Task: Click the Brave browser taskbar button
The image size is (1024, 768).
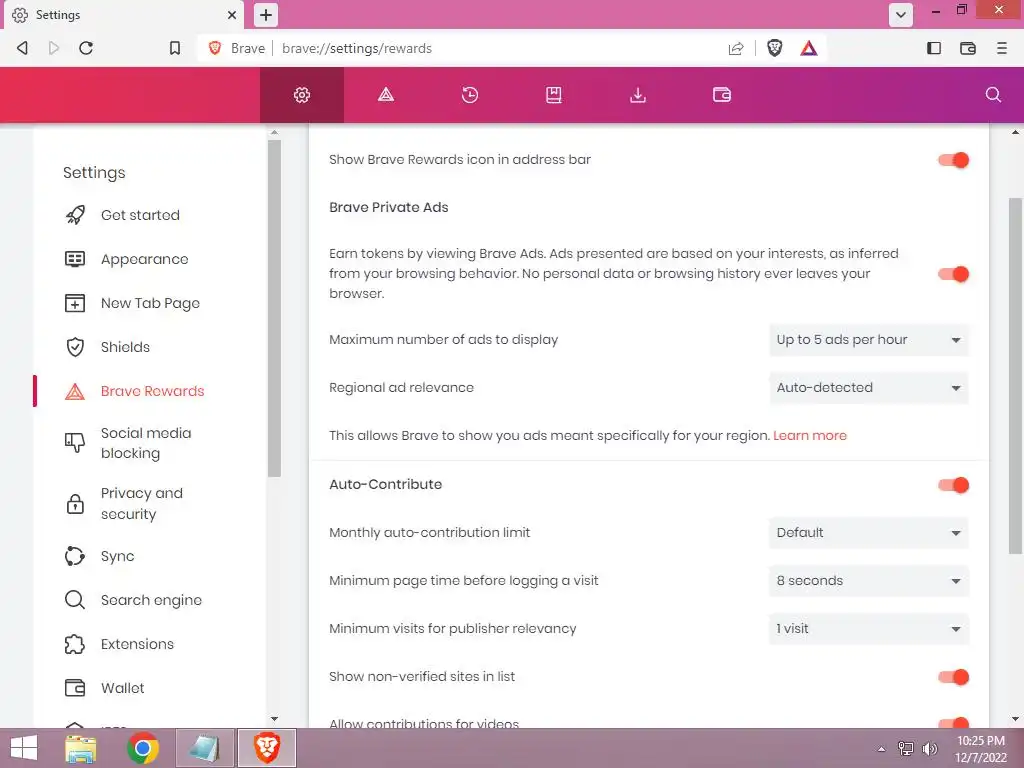Action: [266, 748]
